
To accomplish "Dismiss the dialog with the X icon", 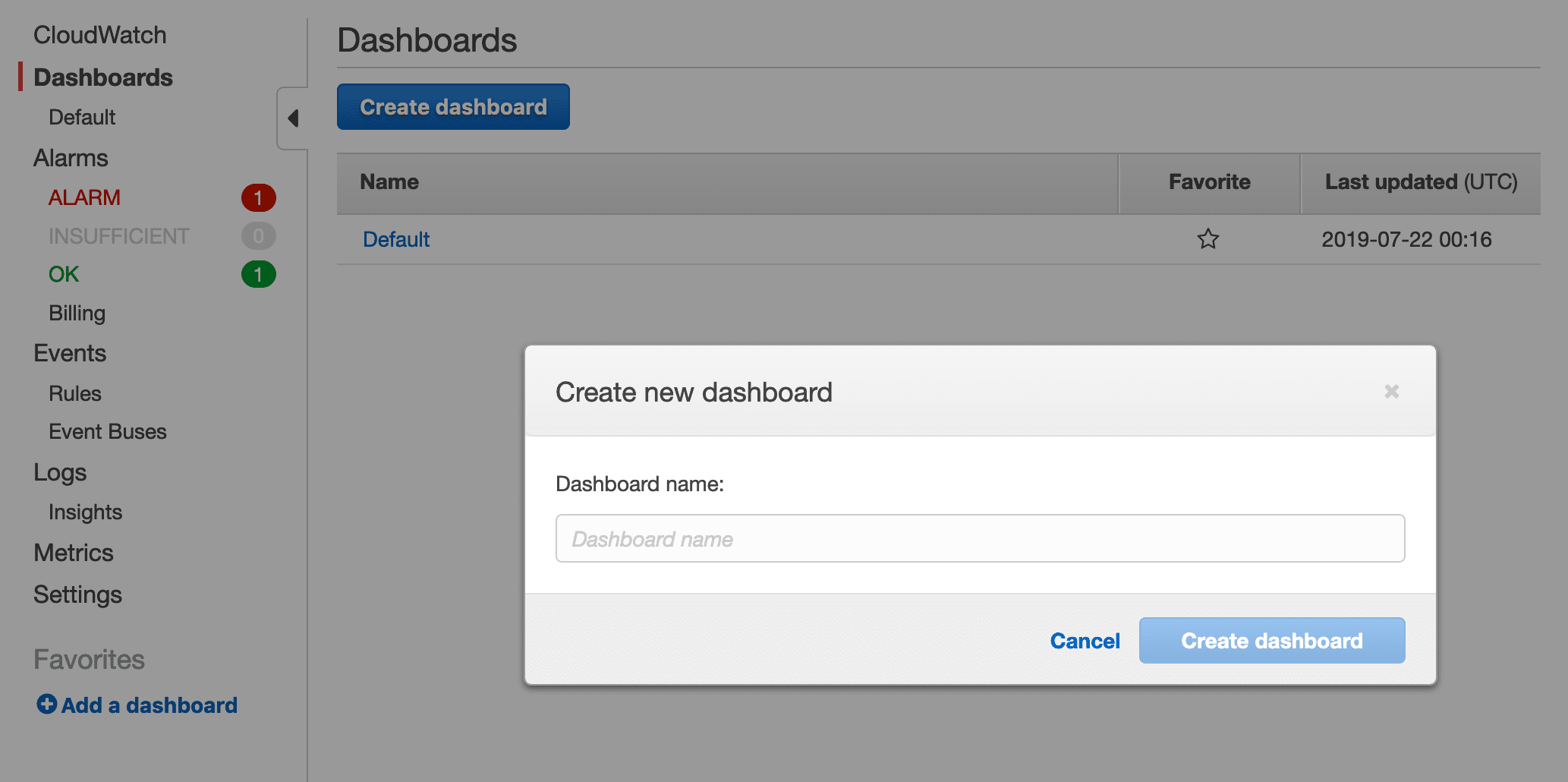I will coord(1391,391).
